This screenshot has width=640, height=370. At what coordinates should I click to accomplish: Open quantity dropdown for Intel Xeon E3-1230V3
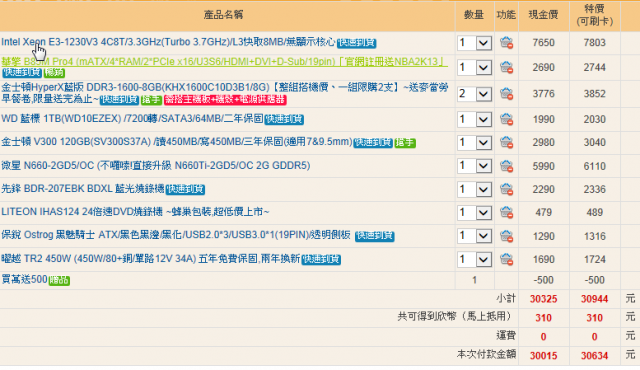click(x=474, y=42)
